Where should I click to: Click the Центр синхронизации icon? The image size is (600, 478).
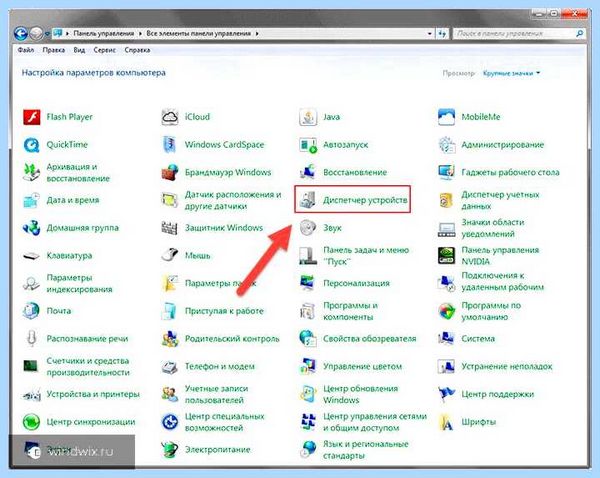point(32,422)
